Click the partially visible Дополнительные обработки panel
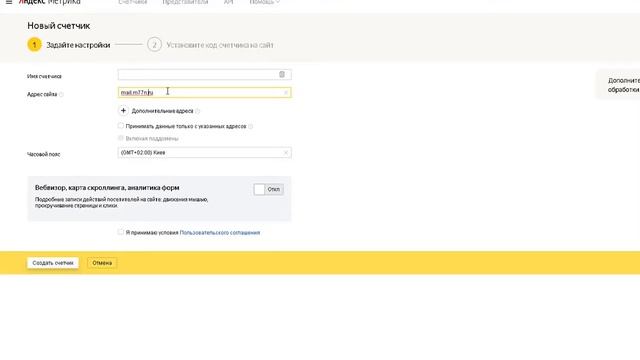The width and height of the screenshot is (640, 360). point(618,85)
